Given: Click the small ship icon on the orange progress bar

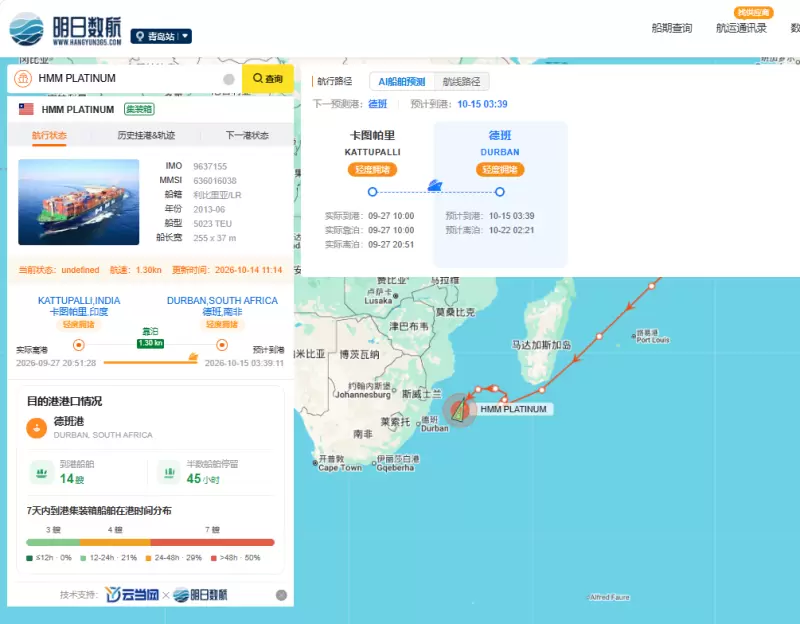Looking at the screenshot, I should (193, 357).
